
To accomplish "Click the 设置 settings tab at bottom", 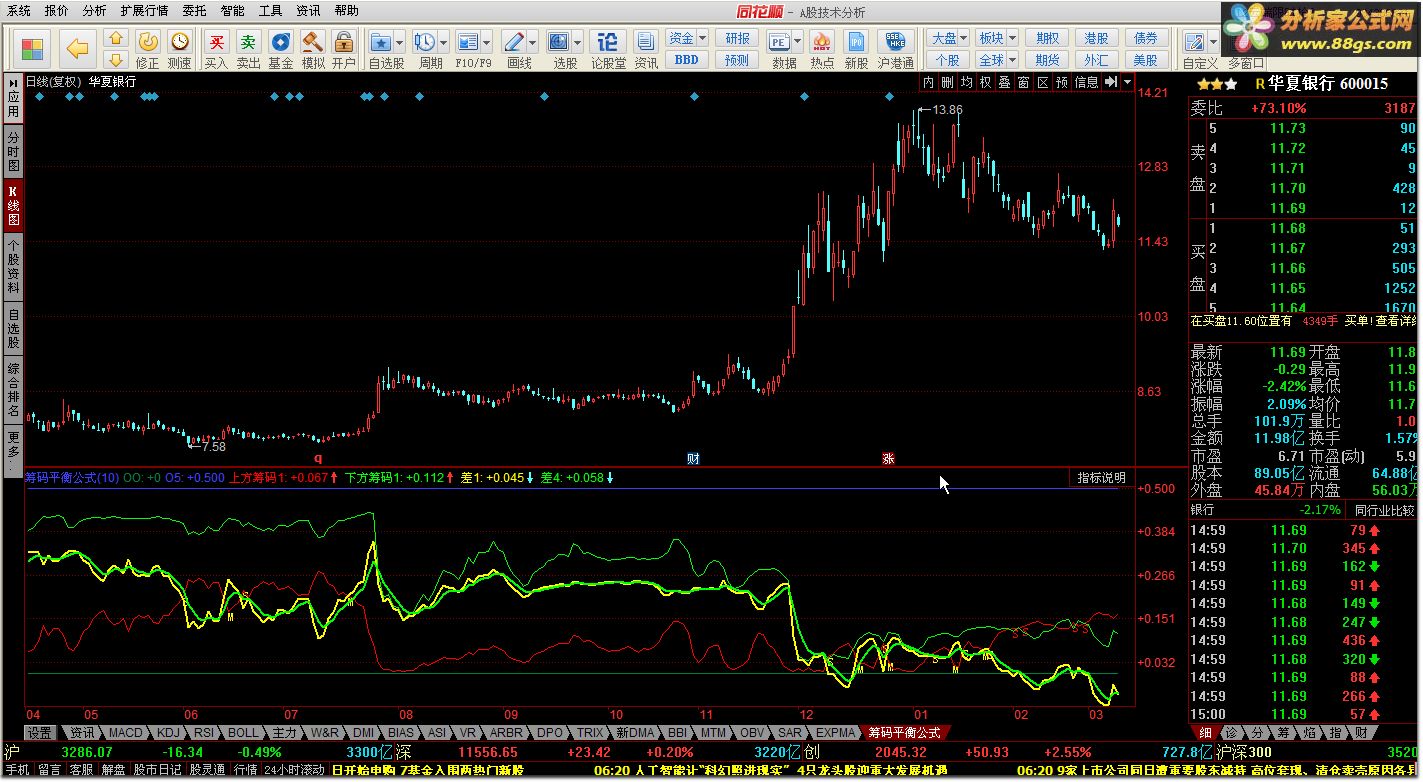I will 39,733.
